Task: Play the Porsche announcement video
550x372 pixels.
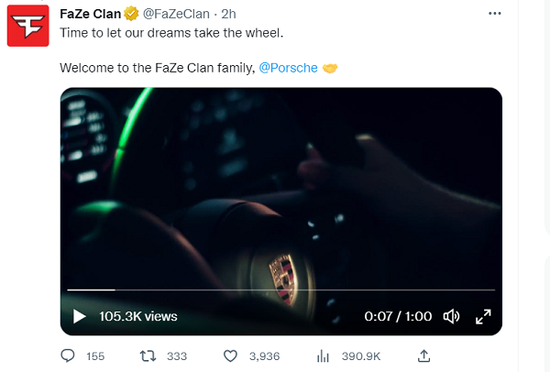Action: coord(79,316)
